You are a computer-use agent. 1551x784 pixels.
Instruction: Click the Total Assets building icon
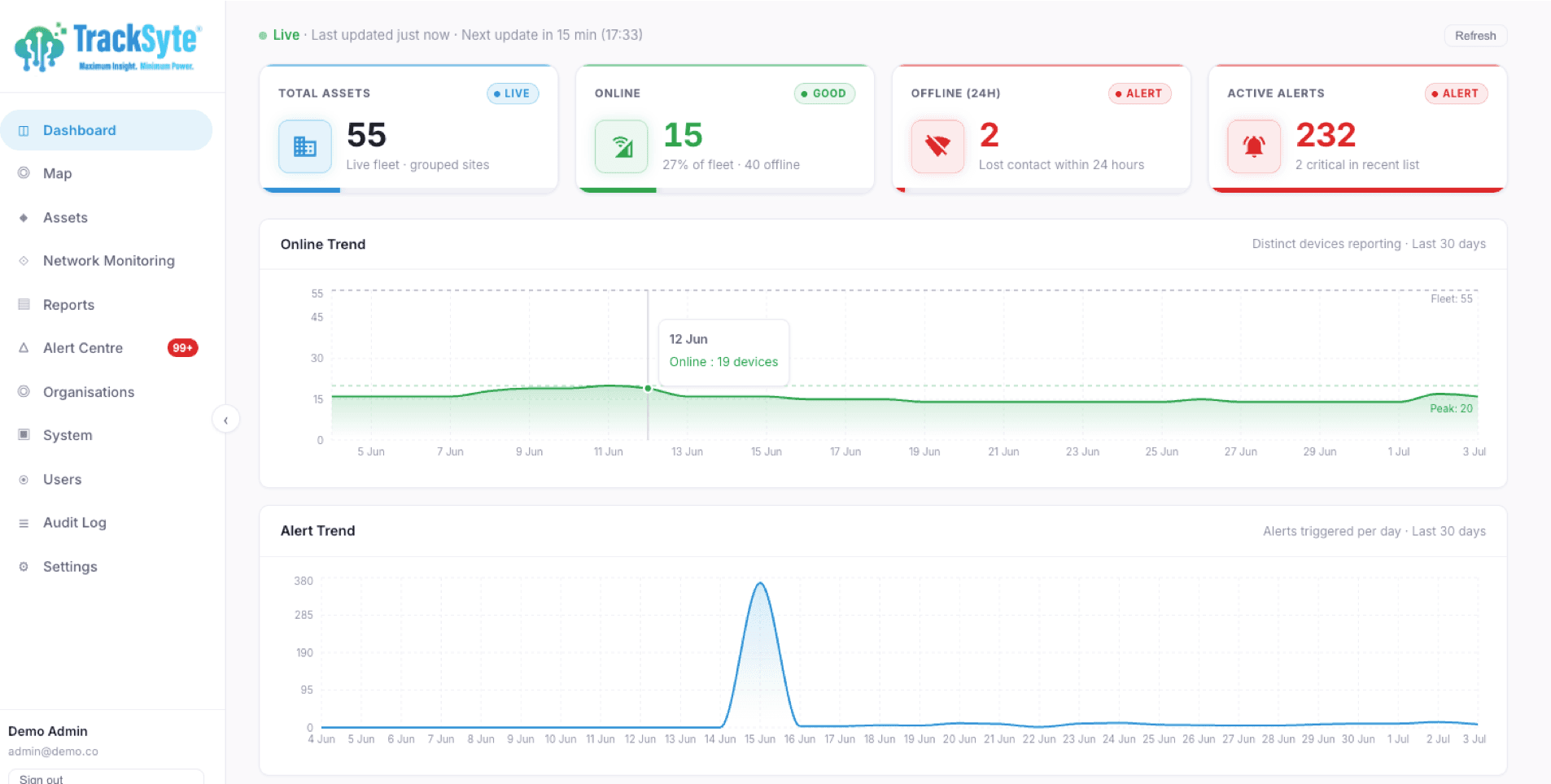tap(305, 146)
